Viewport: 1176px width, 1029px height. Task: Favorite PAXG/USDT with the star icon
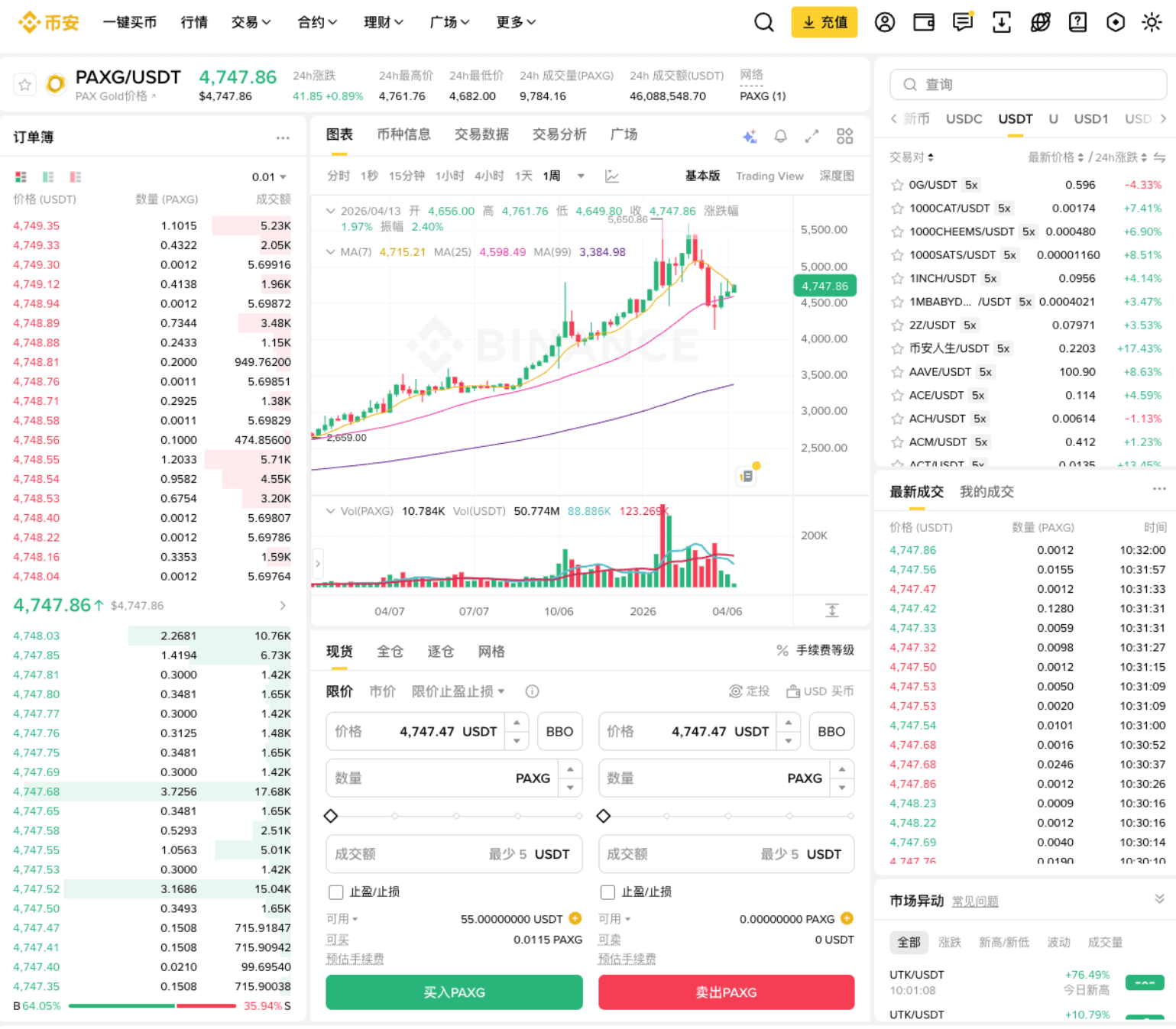click(24, 84)
